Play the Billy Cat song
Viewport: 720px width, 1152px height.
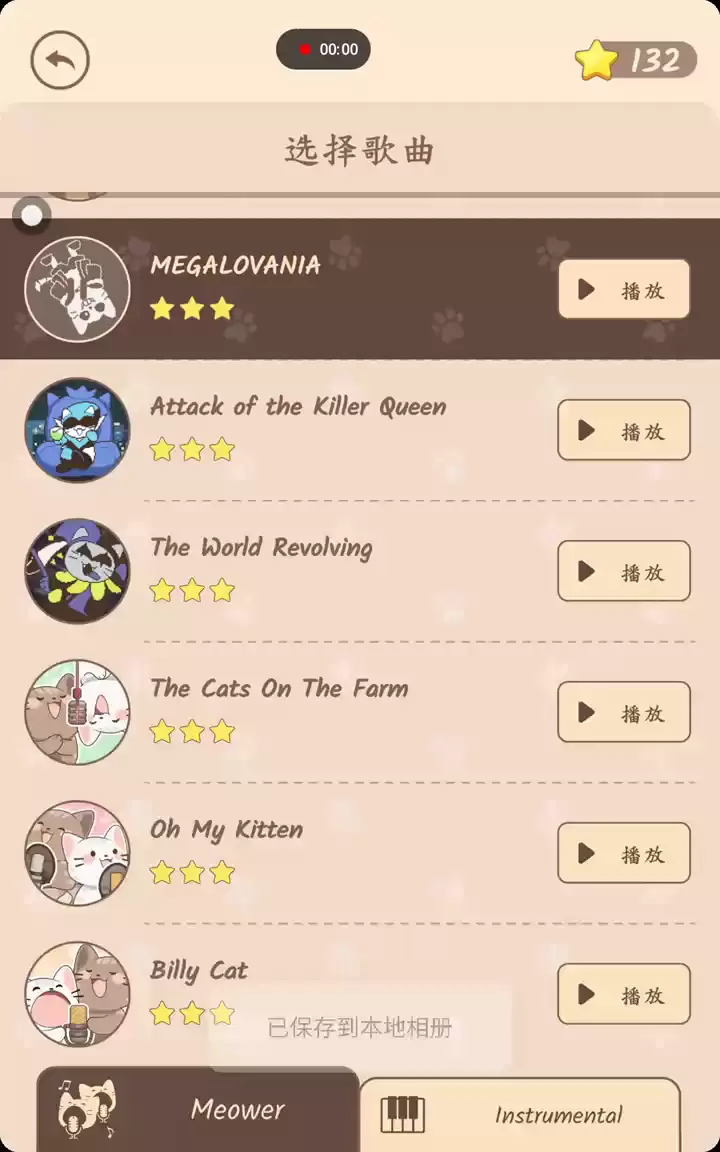624,994
